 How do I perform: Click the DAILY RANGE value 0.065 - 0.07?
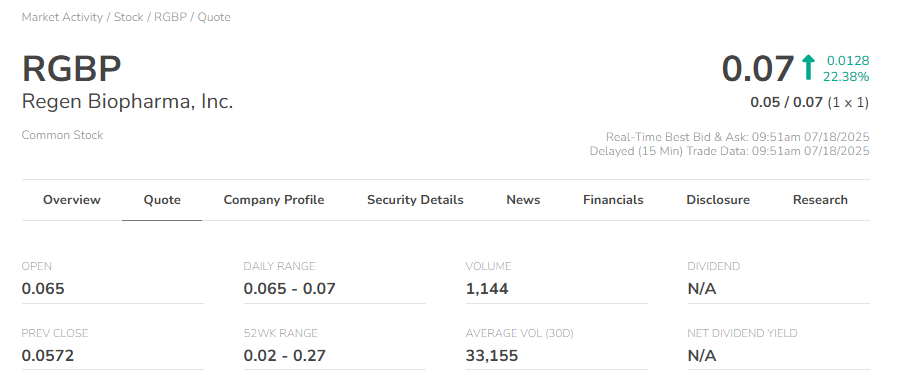tap(289, 289)
